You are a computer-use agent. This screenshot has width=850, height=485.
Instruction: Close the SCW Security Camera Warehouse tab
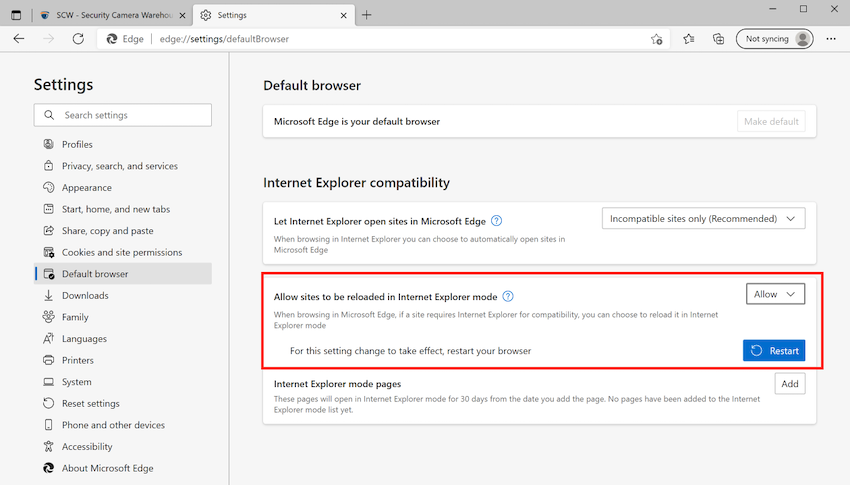tap(183, 16)
